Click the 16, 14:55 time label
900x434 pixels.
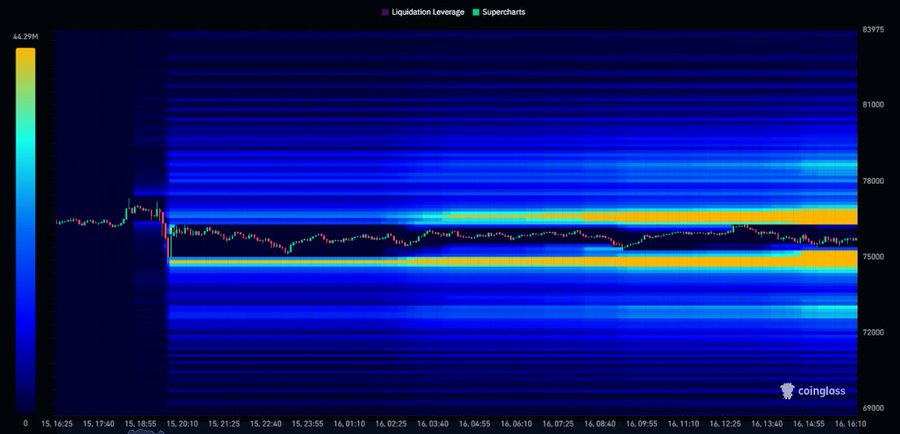tap(809, 424)
